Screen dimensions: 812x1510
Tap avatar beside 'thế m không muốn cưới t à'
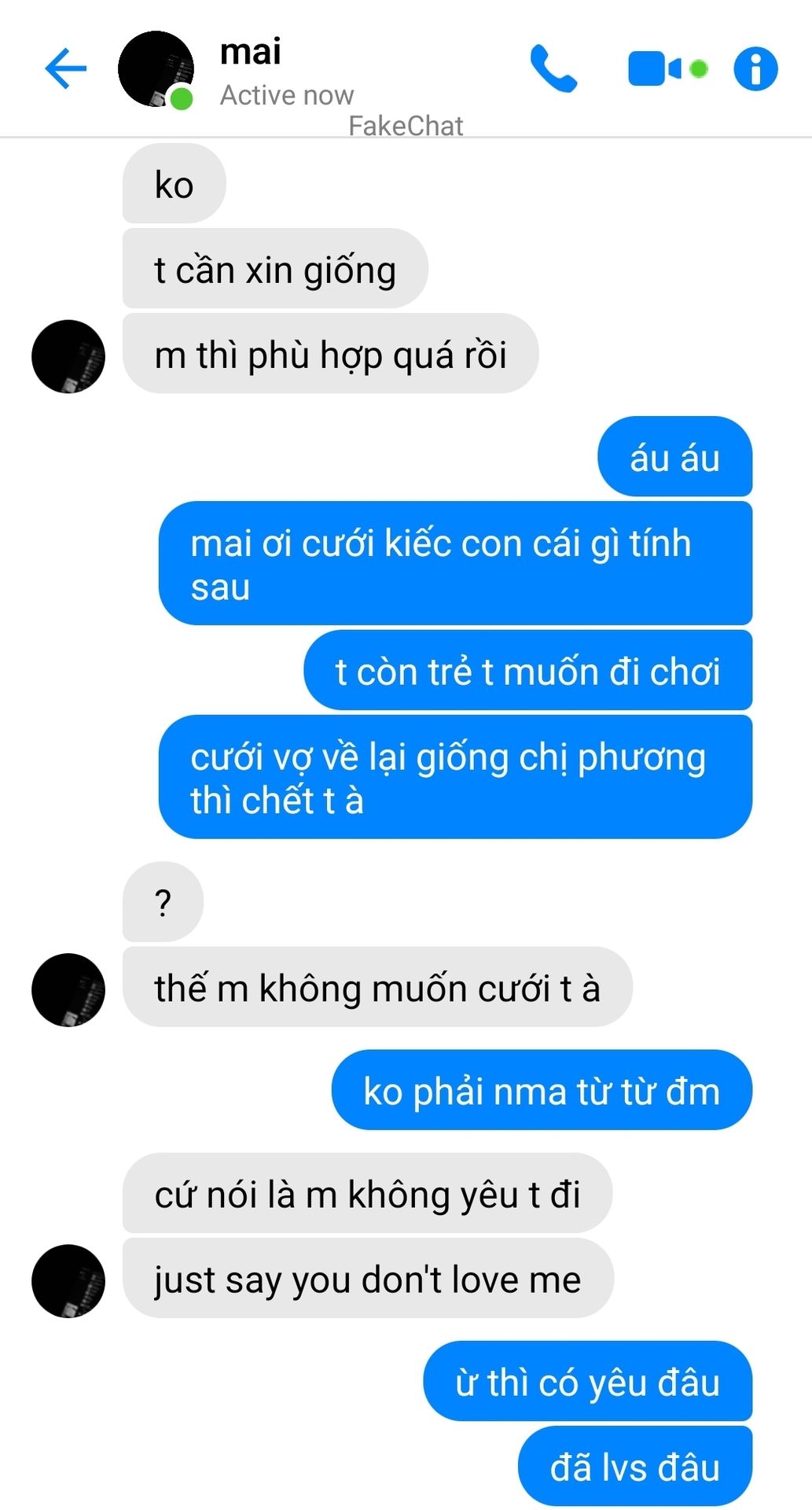tap(68, 989)
